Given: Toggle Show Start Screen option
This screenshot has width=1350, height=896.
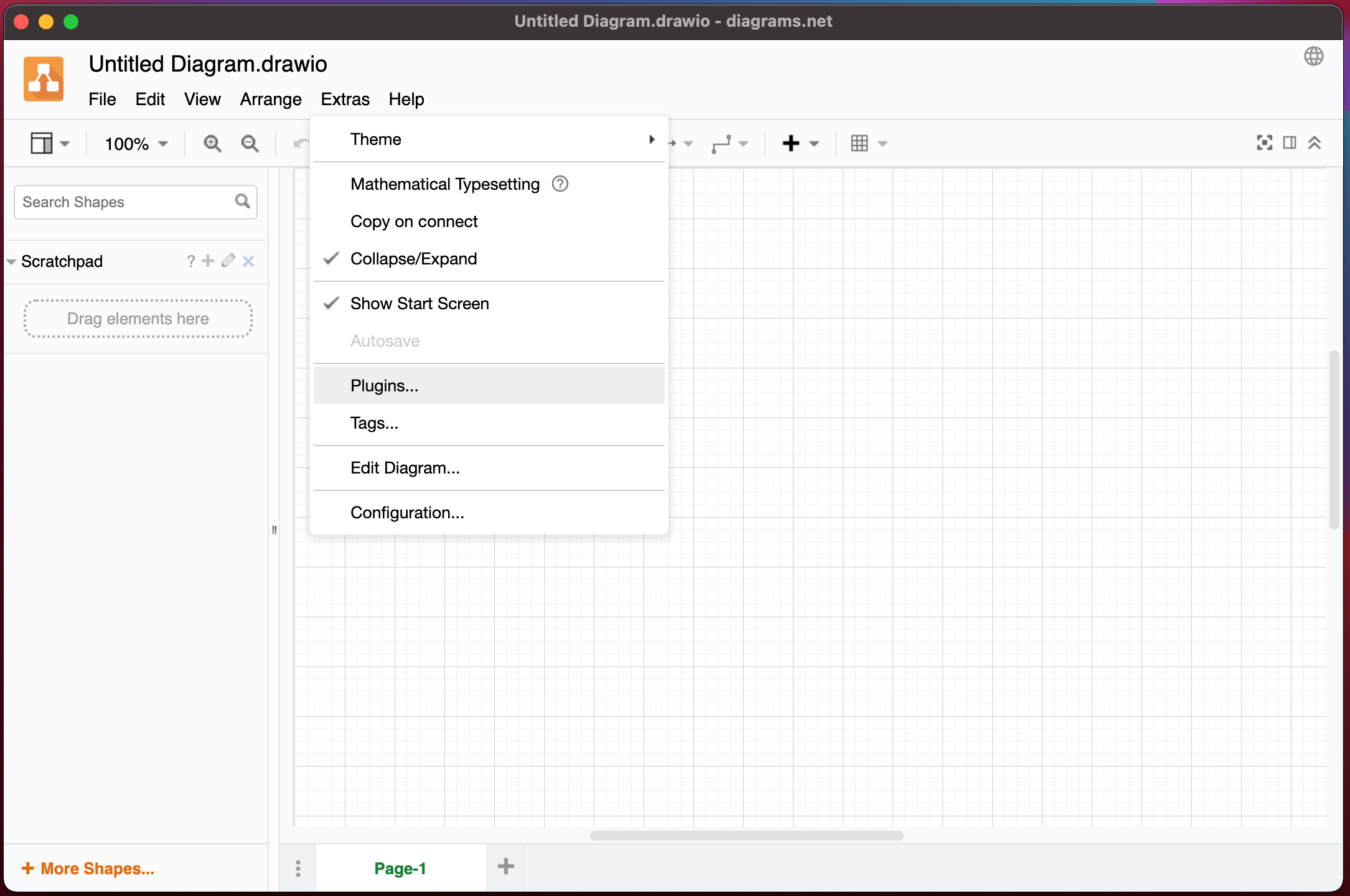Looking at the screenshot, I should 419,303.
